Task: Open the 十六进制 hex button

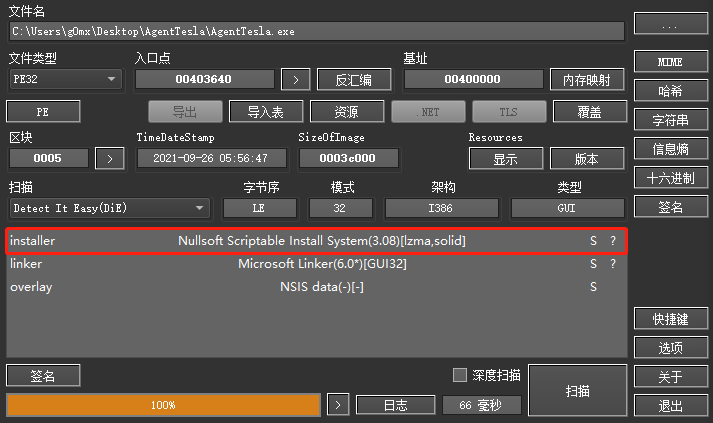Action: click(671, 178)
